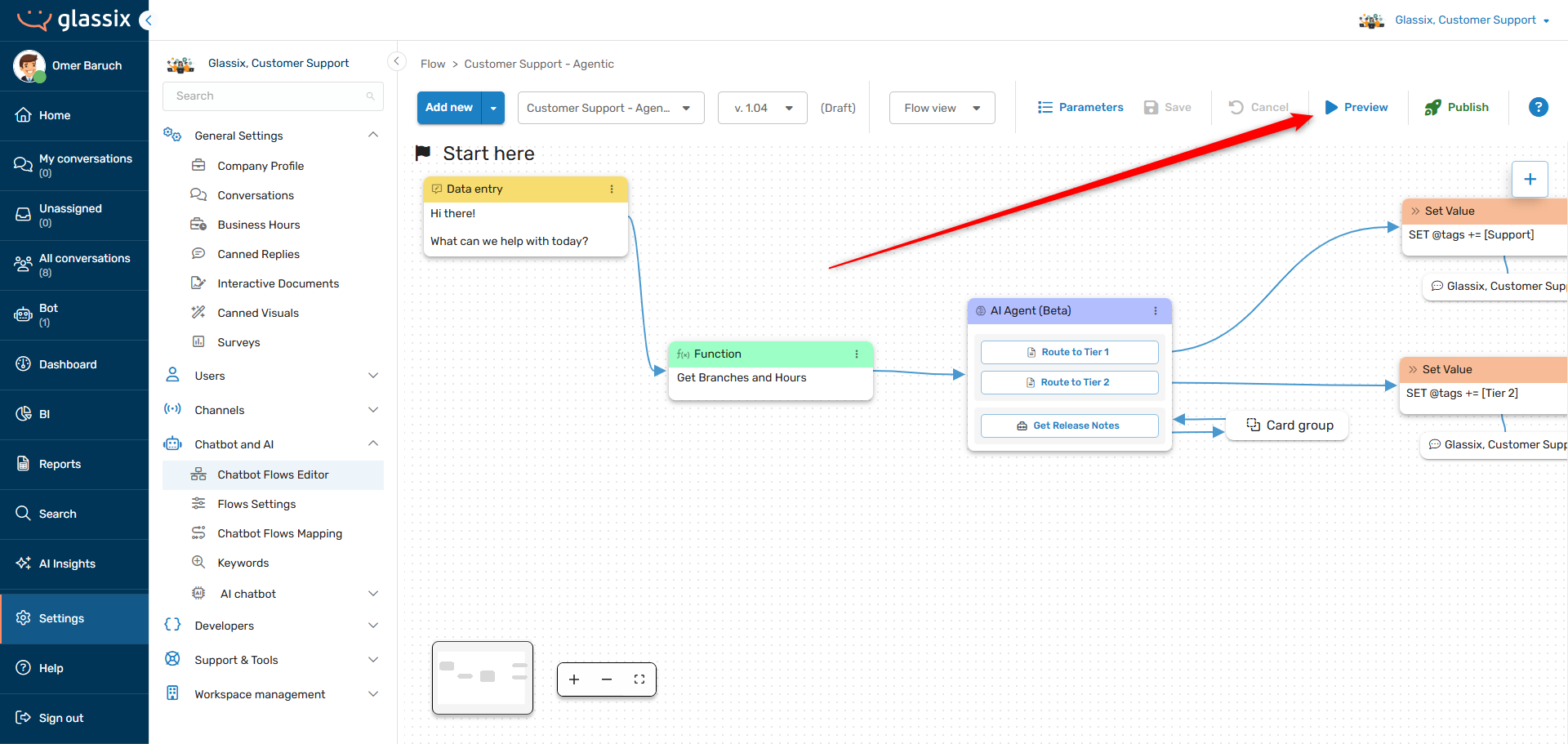Click 'Get Branches and Hours' function text
1568x744 pixels.
pos(742,377)
